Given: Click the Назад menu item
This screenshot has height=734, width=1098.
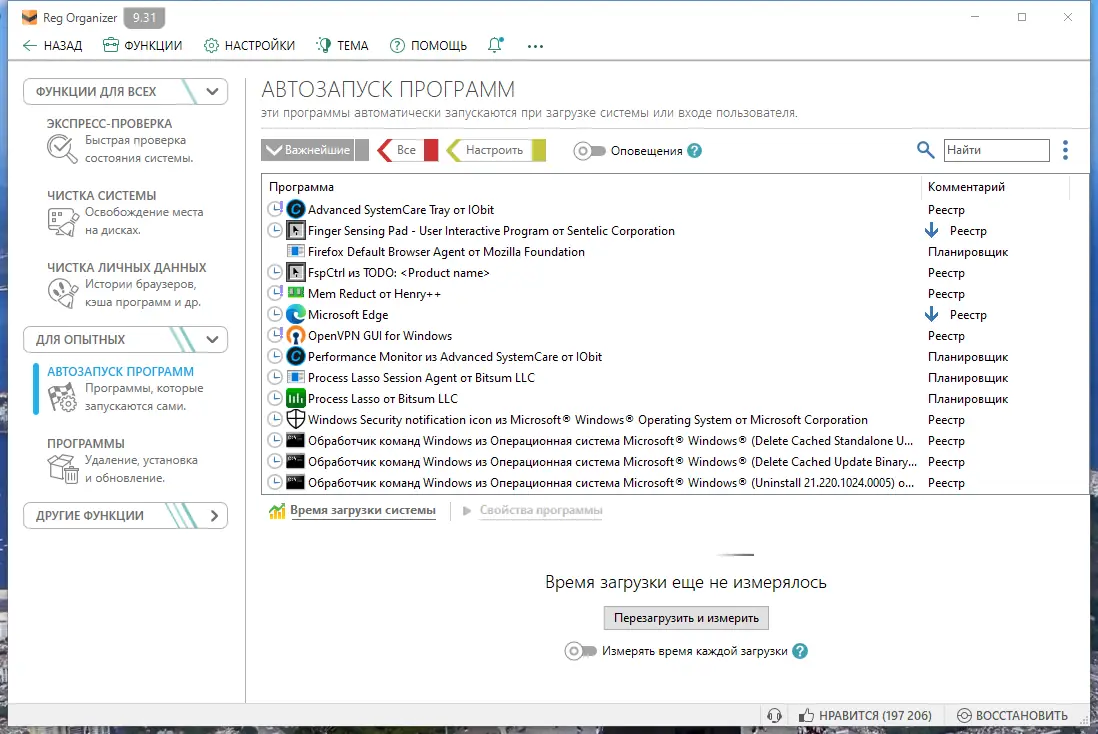Looking at the screenshot, I should click(53, 46).
